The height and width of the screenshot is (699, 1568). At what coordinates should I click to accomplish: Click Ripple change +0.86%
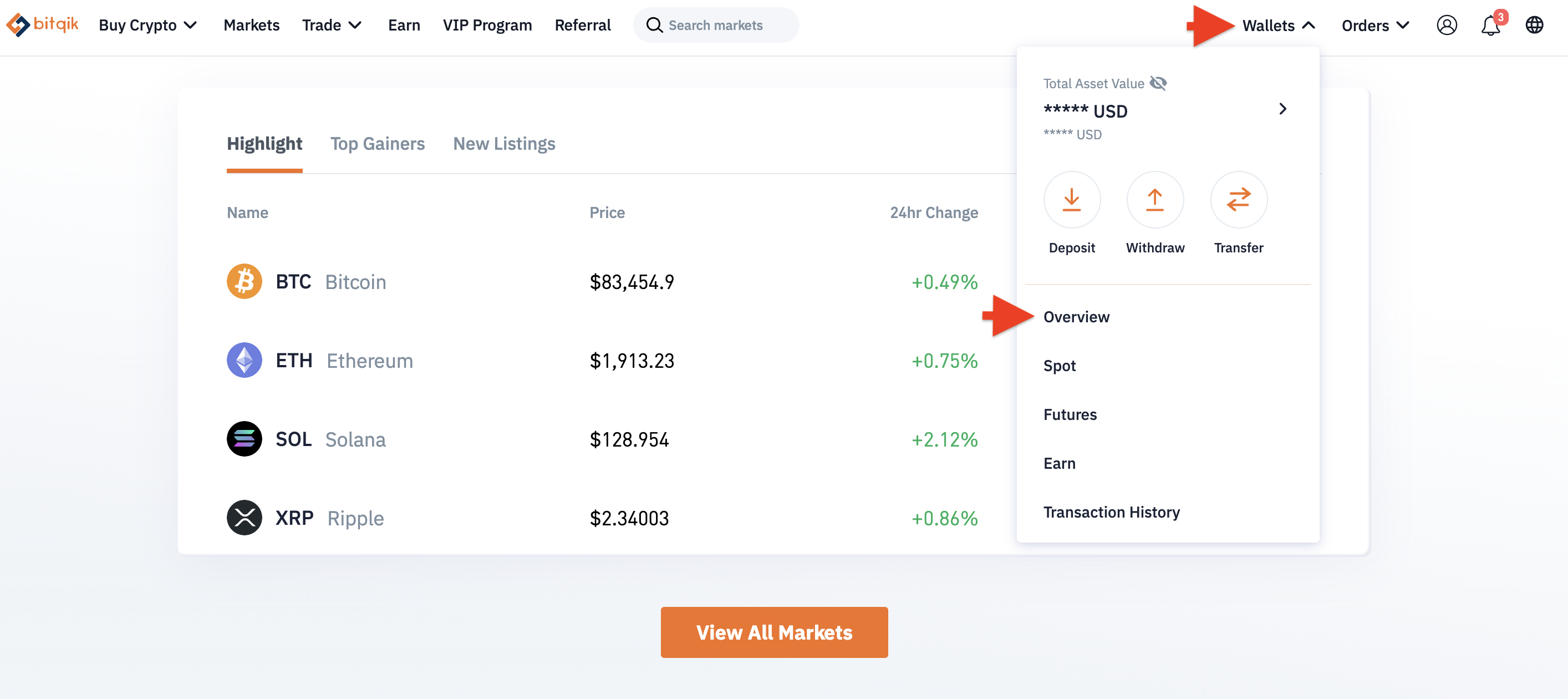click(x=944, y=518)
